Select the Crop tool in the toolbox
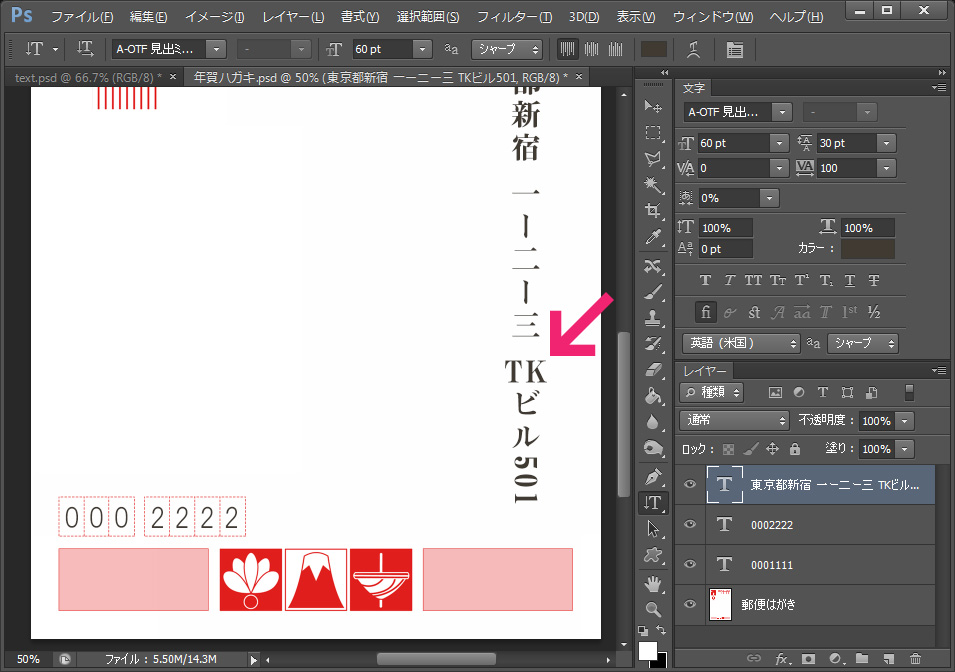Screen dimensions: 955x672 pyautogui.click(x=653, y=211)
